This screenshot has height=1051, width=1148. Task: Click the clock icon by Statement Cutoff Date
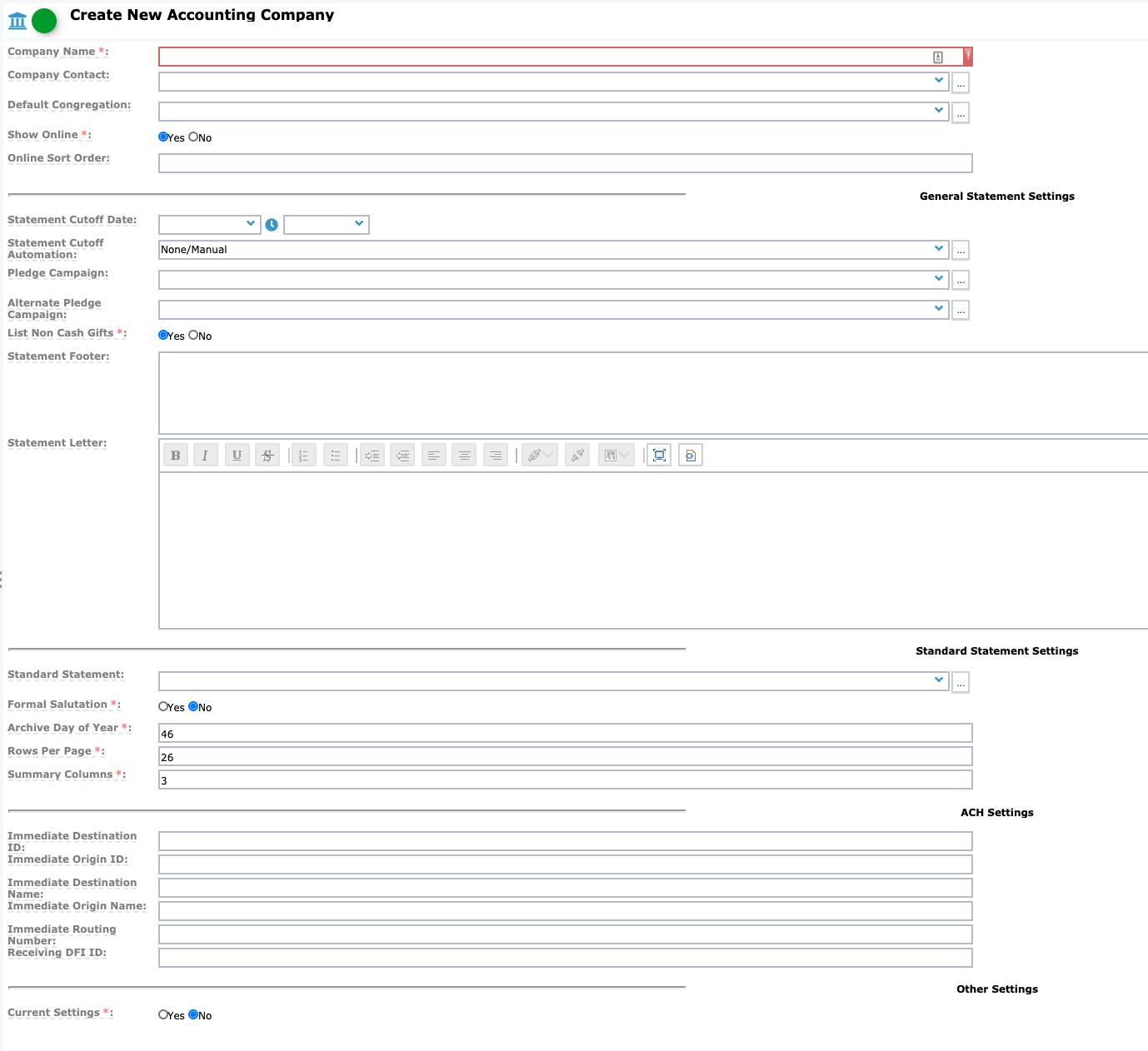272,225
